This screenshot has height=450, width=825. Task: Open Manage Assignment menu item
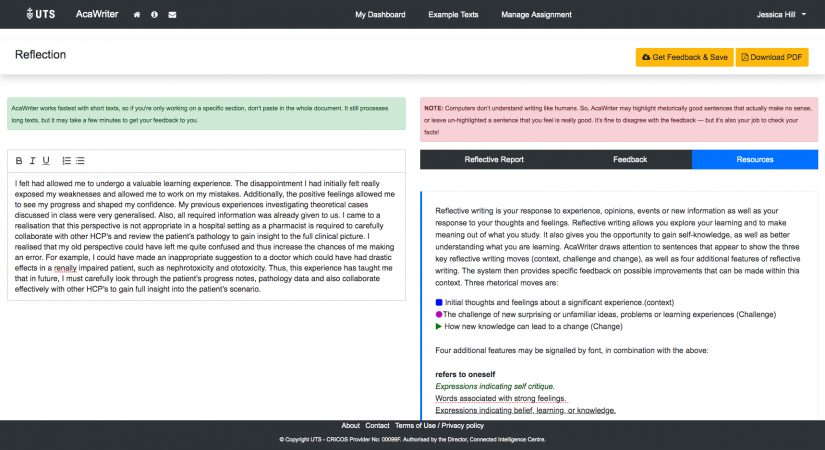click(x=536, y=15)
